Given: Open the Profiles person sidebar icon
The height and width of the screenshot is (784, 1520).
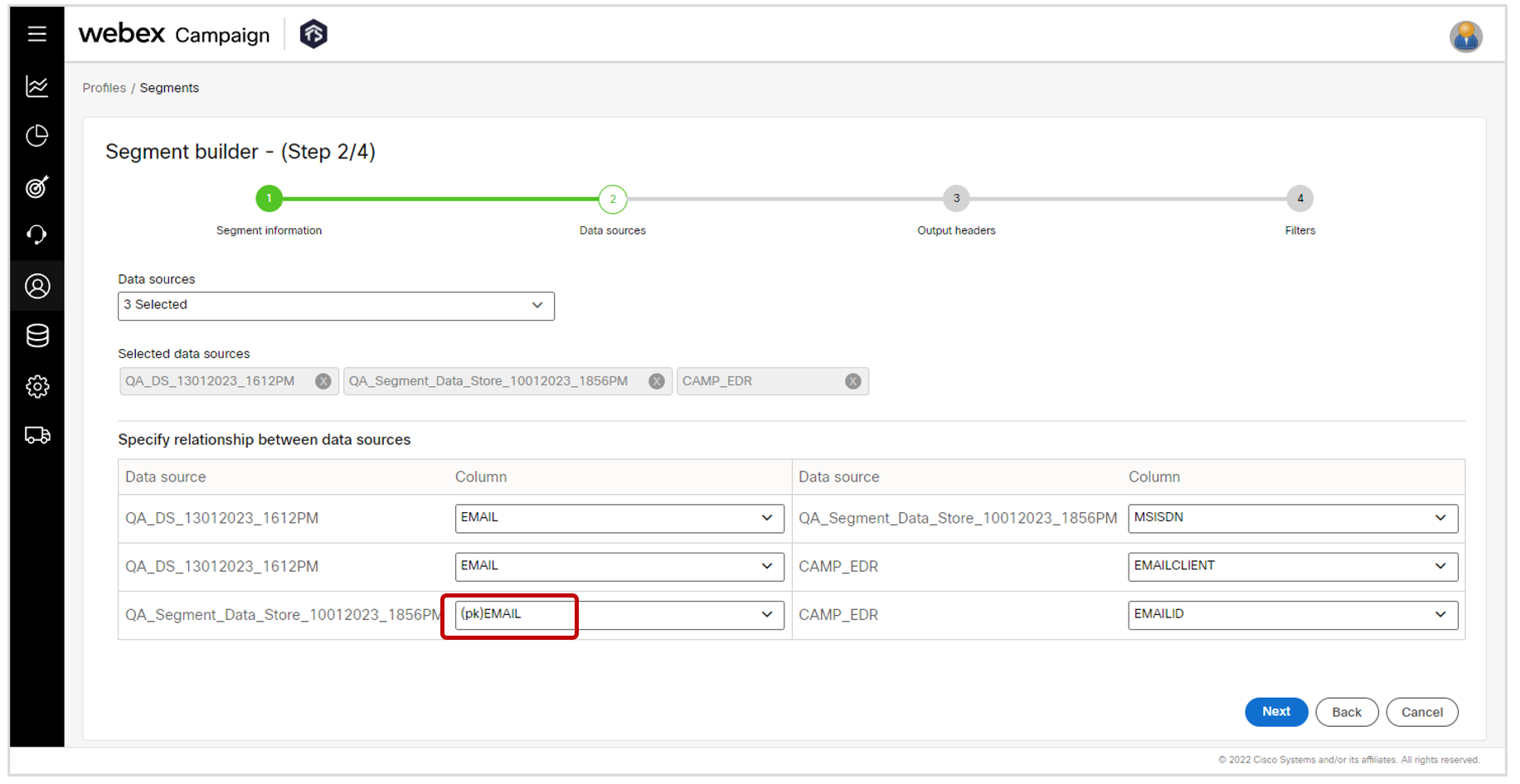Looking at the screenshot, I should coord(36,286).
